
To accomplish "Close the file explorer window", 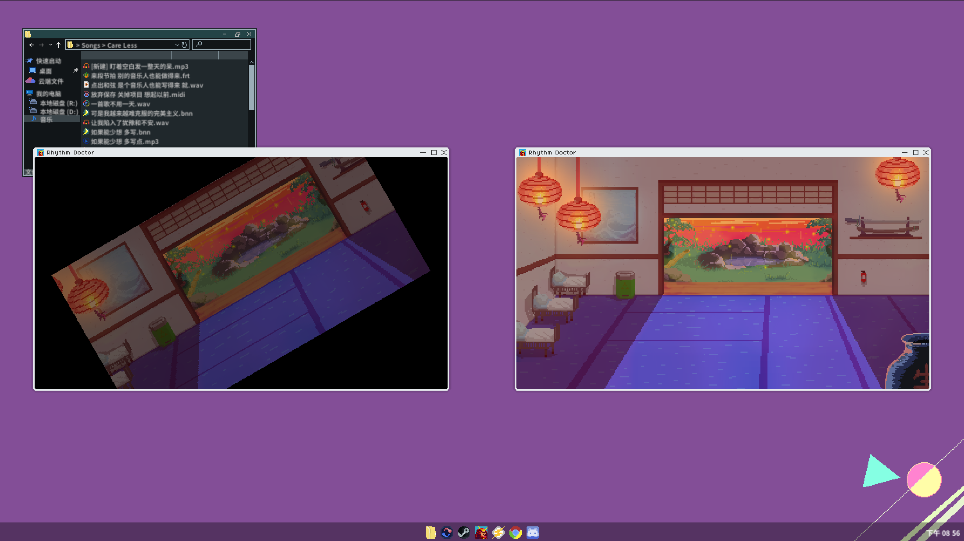I will click(249, 34).
